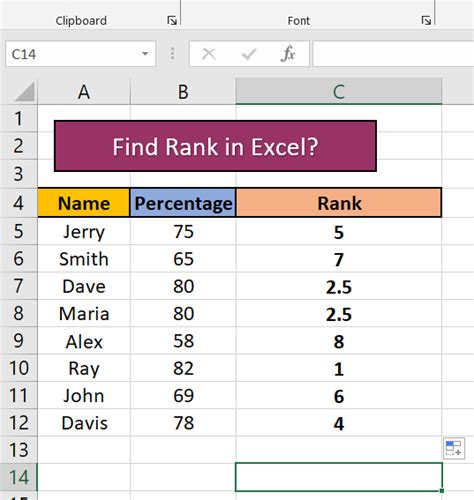
Task: Select Smith's rank cell 7
Action: click(339, 259)
